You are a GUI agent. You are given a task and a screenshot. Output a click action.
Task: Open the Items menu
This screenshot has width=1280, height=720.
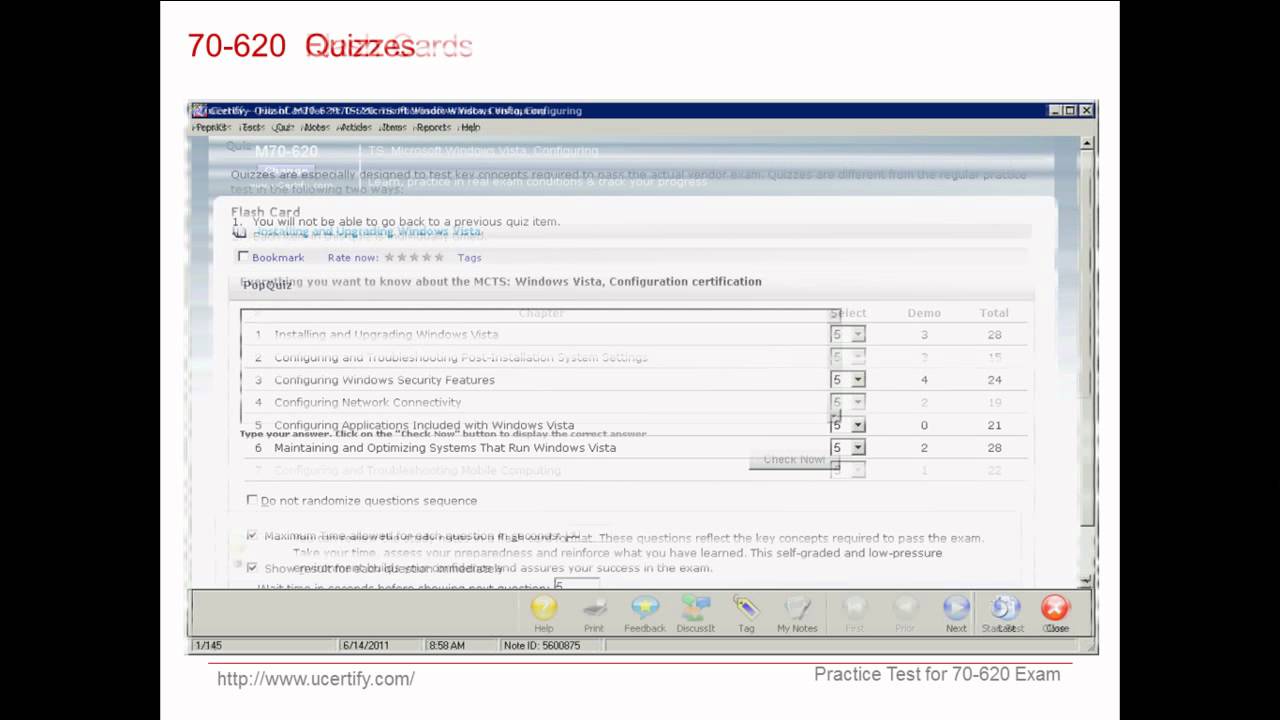pyautogui.click(x=393, y=128)
